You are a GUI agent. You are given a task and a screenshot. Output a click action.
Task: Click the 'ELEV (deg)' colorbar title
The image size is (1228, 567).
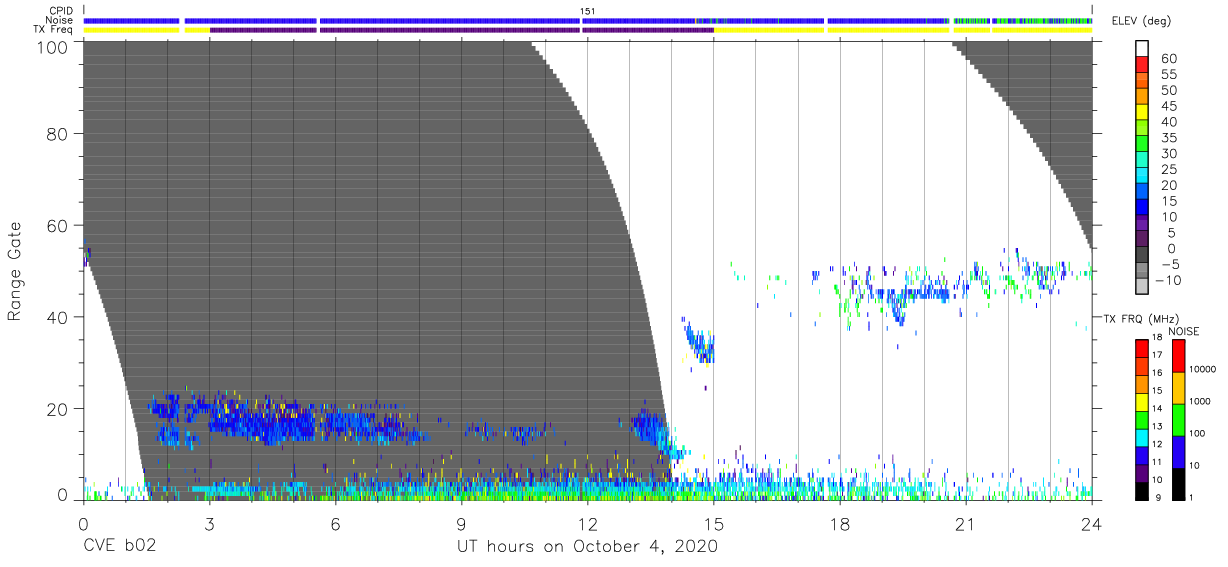coord(1141,21)
